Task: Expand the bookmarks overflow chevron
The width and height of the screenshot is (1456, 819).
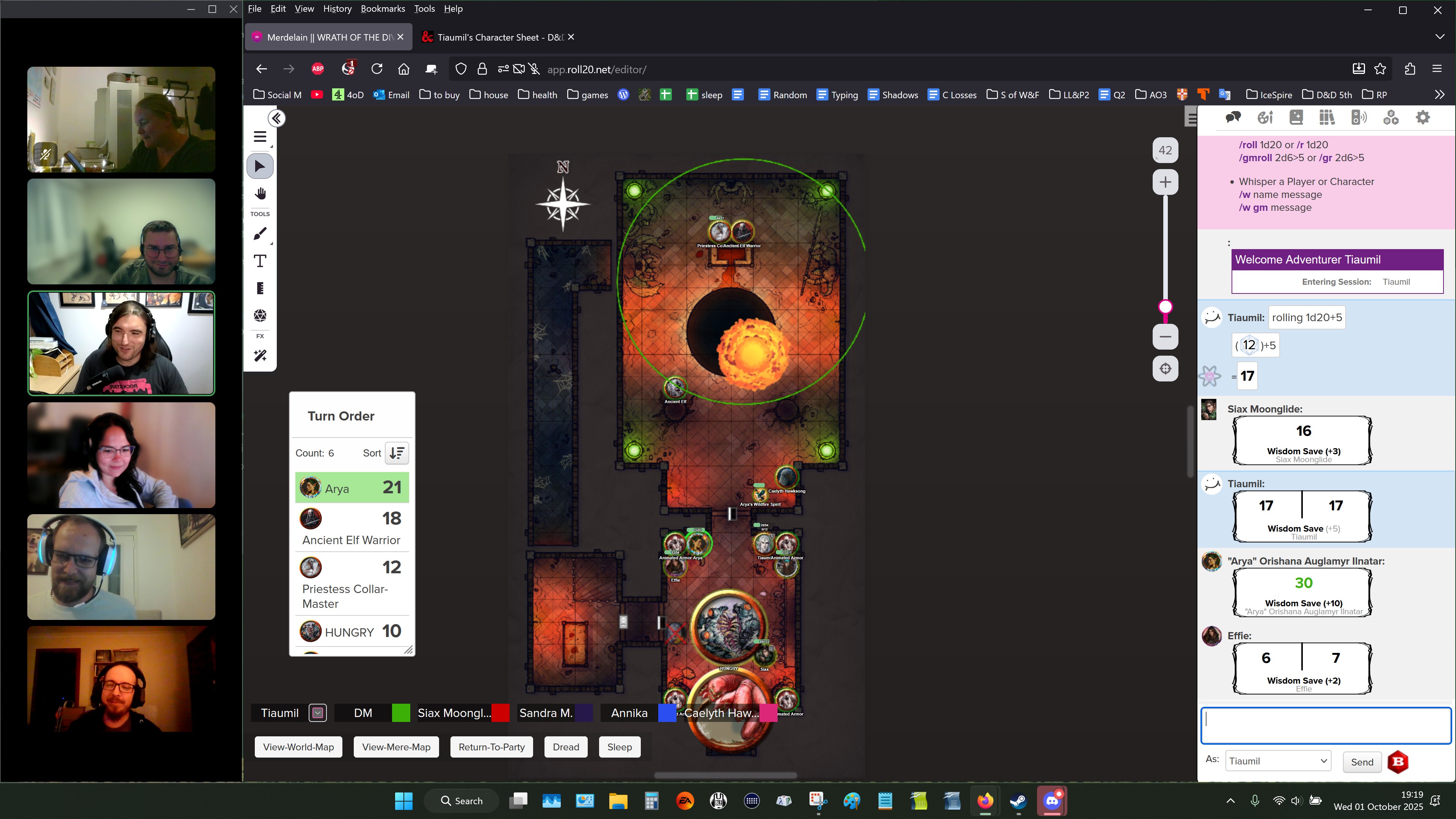Action: click(x=1439, y=94)
